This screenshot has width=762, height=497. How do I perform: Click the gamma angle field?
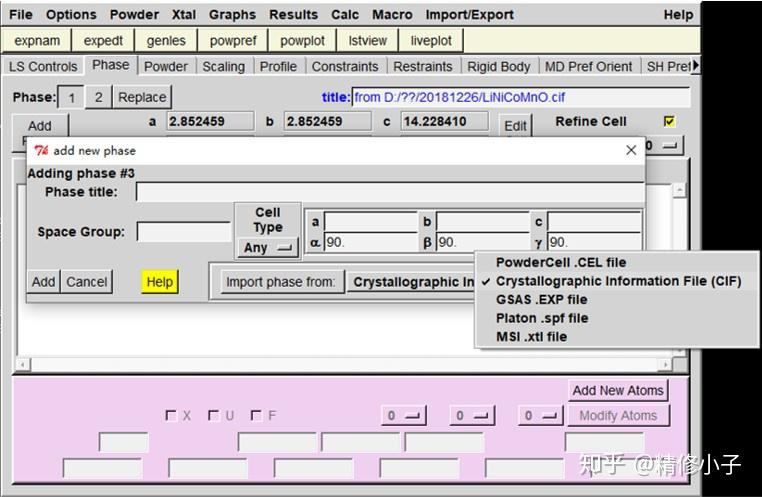(x=594, y=242)
